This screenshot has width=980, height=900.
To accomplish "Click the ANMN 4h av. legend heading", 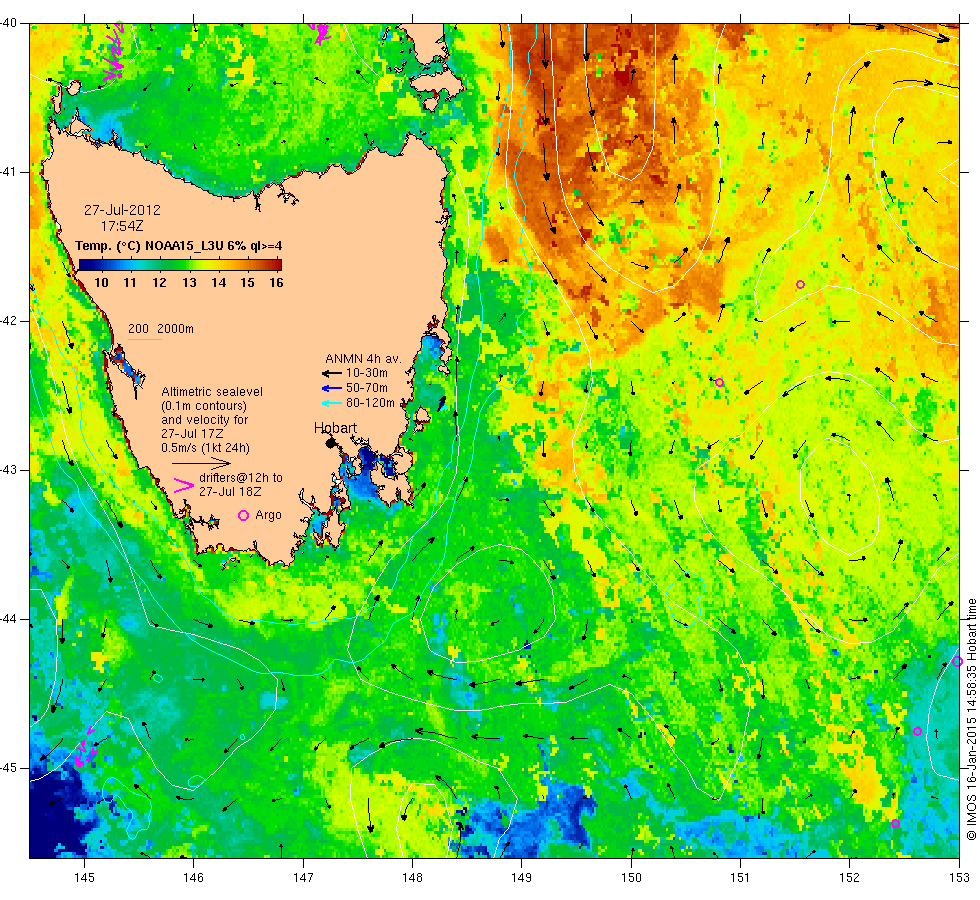I will (363, 359).
